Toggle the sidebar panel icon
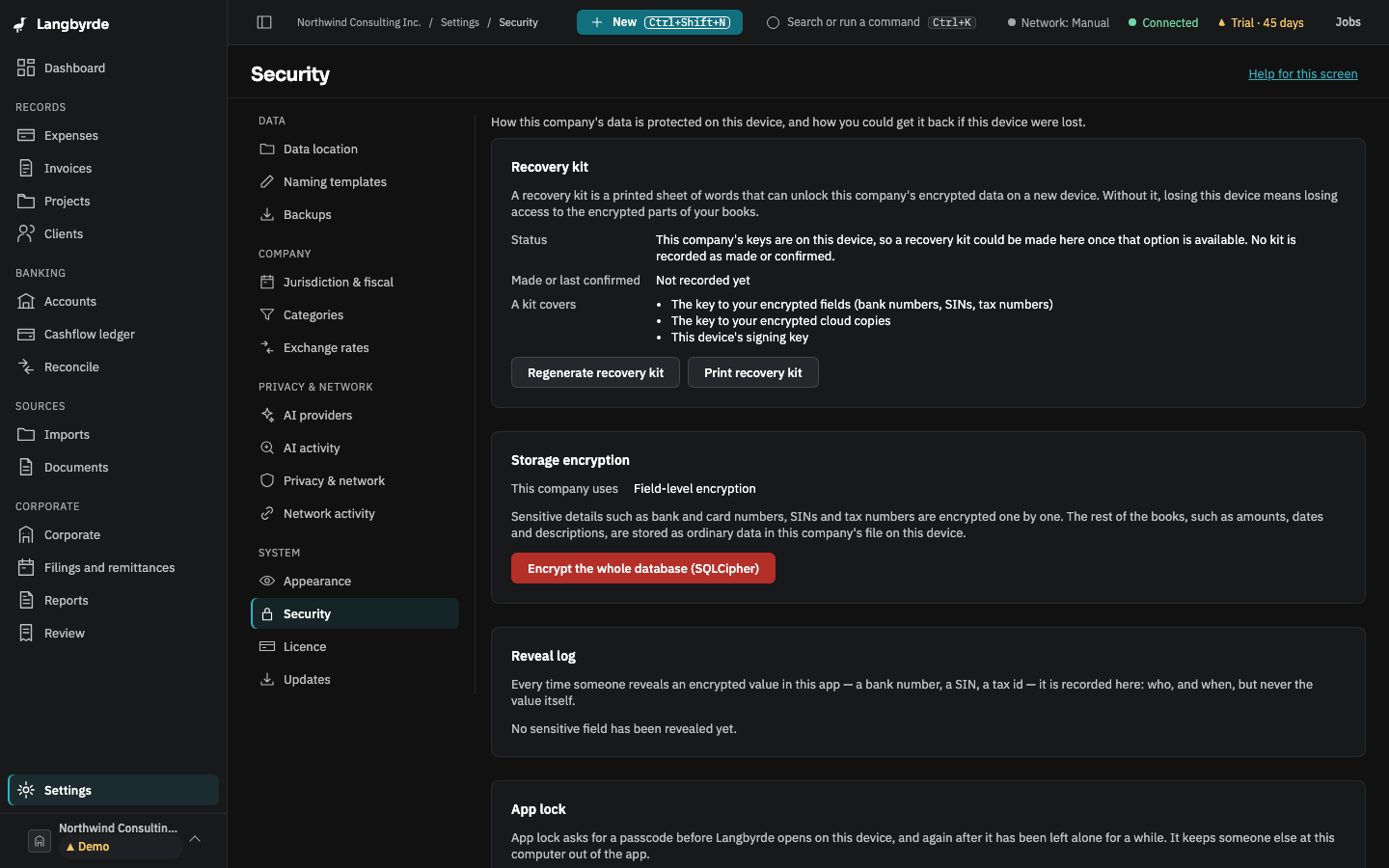The width and height of the screenshot is (1389, 868). click(x=264, y=22)
